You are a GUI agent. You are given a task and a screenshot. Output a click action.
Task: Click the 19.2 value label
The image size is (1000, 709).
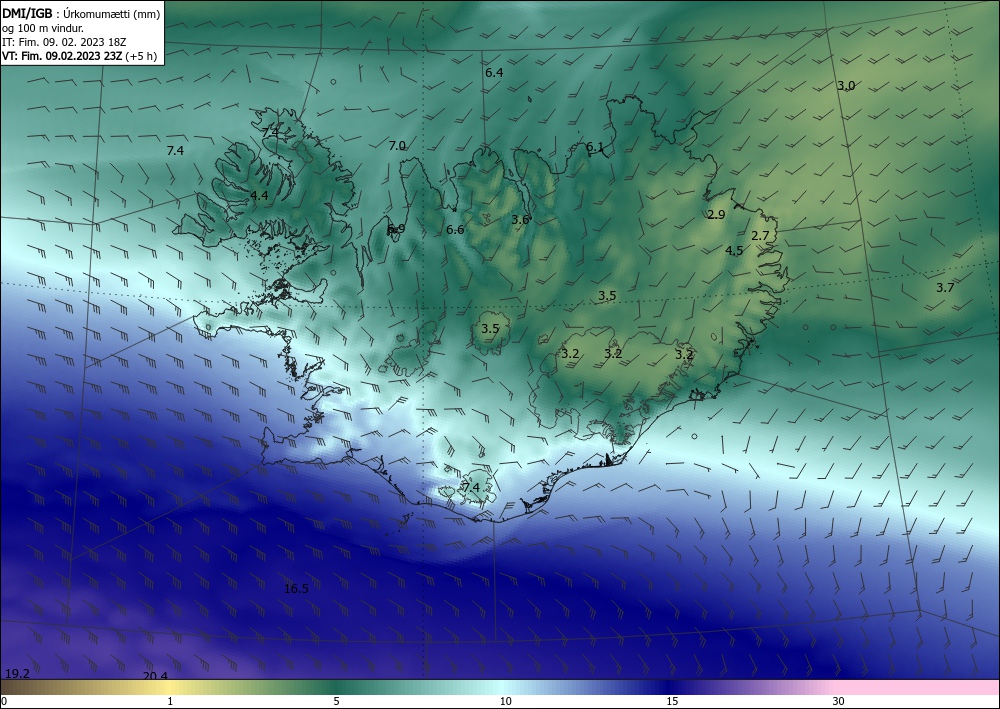(x=17, y=674)
